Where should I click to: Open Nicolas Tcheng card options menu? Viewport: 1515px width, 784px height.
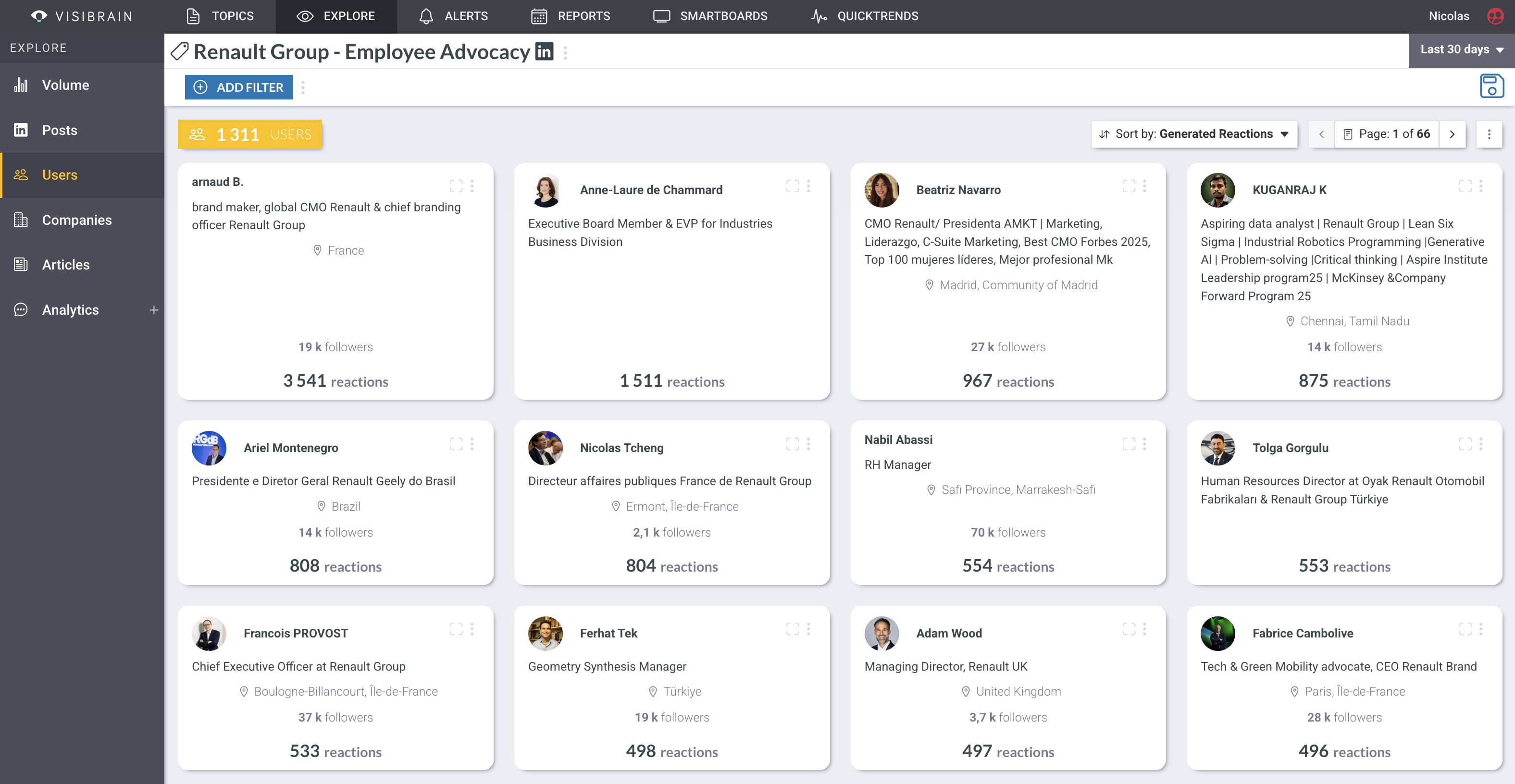(808, 444)
